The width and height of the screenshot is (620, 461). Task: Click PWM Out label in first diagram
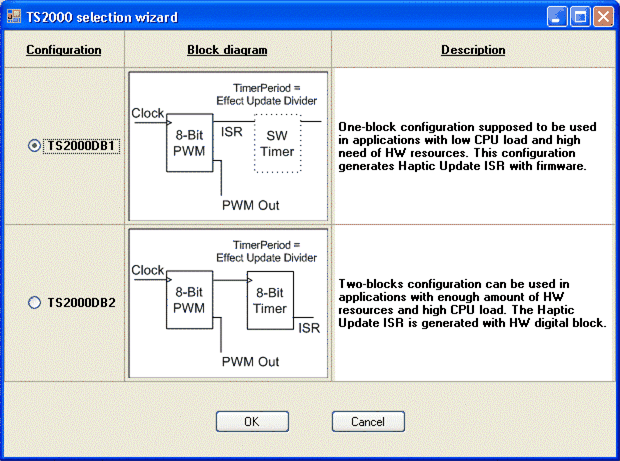[250, 205]
